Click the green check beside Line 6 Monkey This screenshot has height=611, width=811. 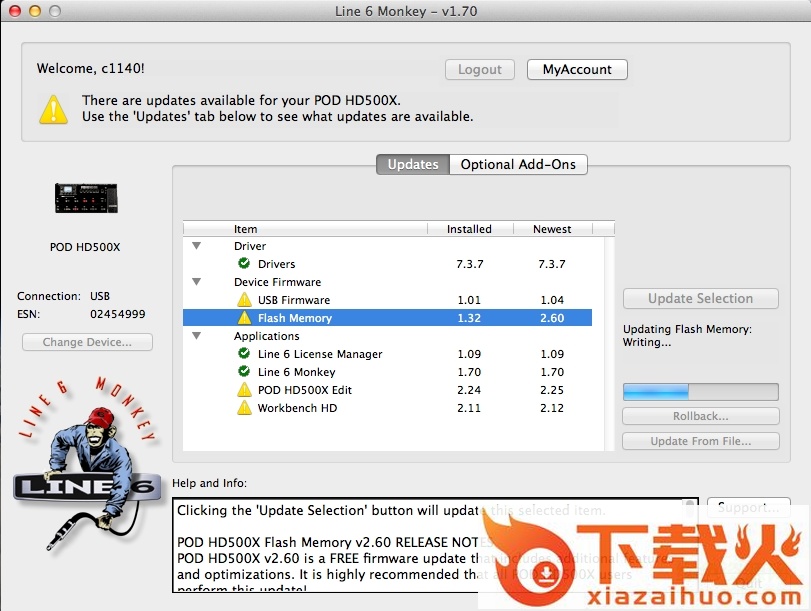coord(244,371)
